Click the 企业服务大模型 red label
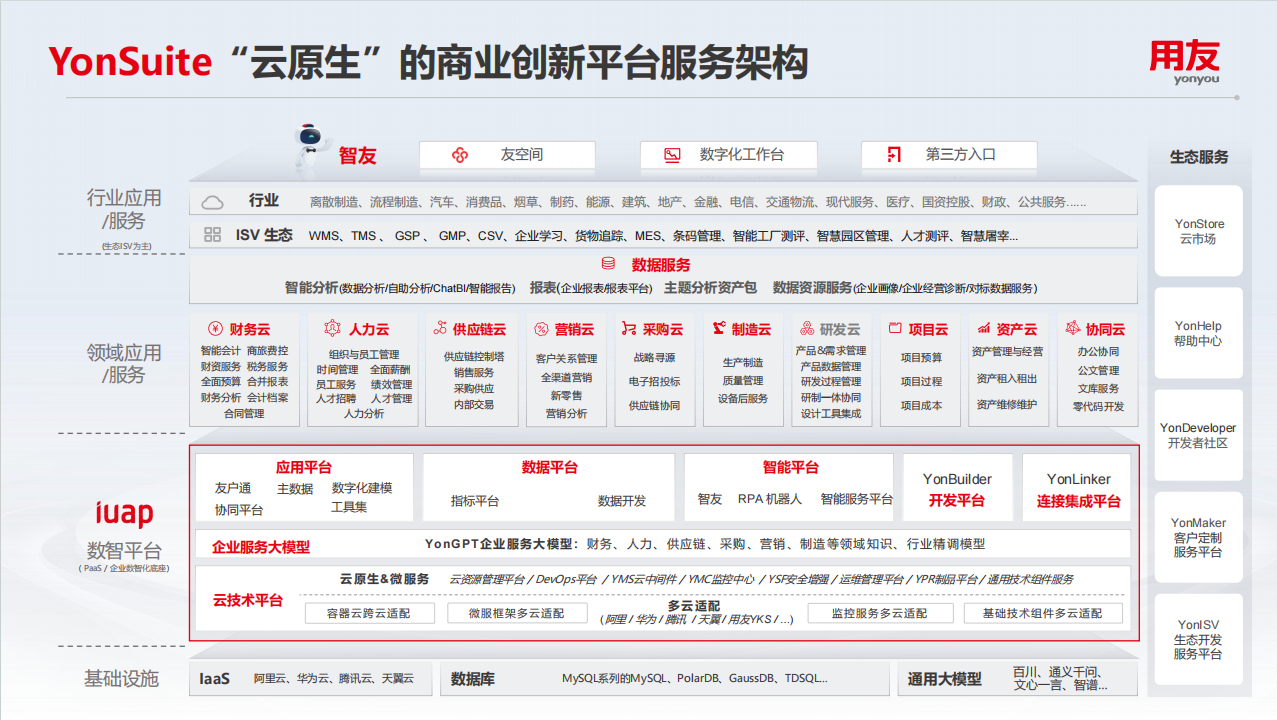Screen dimensions: 1277x720 point(261,547)
